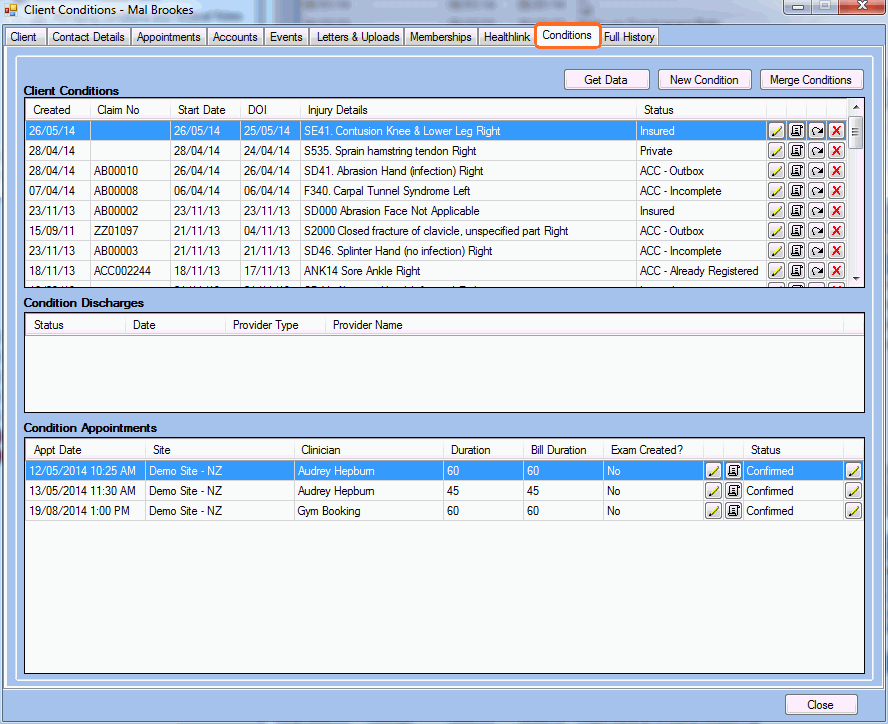Click arrow icon on Abrasion Hand (infection) row
Image resolution: width=888 pixels, height=724 pixels.
(x=816, y=171)
